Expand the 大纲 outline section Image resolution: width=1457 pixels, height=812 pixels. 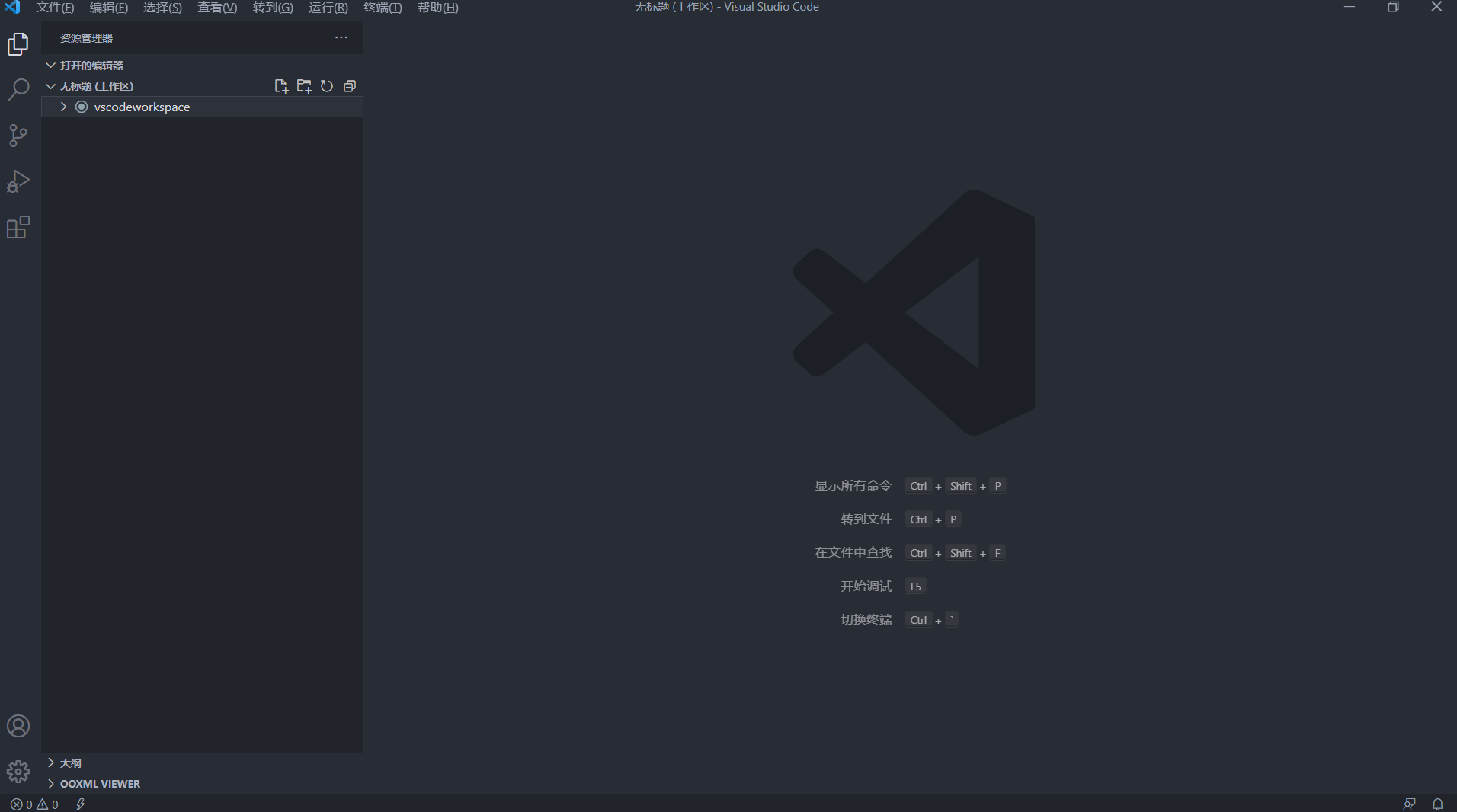click(50, 762)
